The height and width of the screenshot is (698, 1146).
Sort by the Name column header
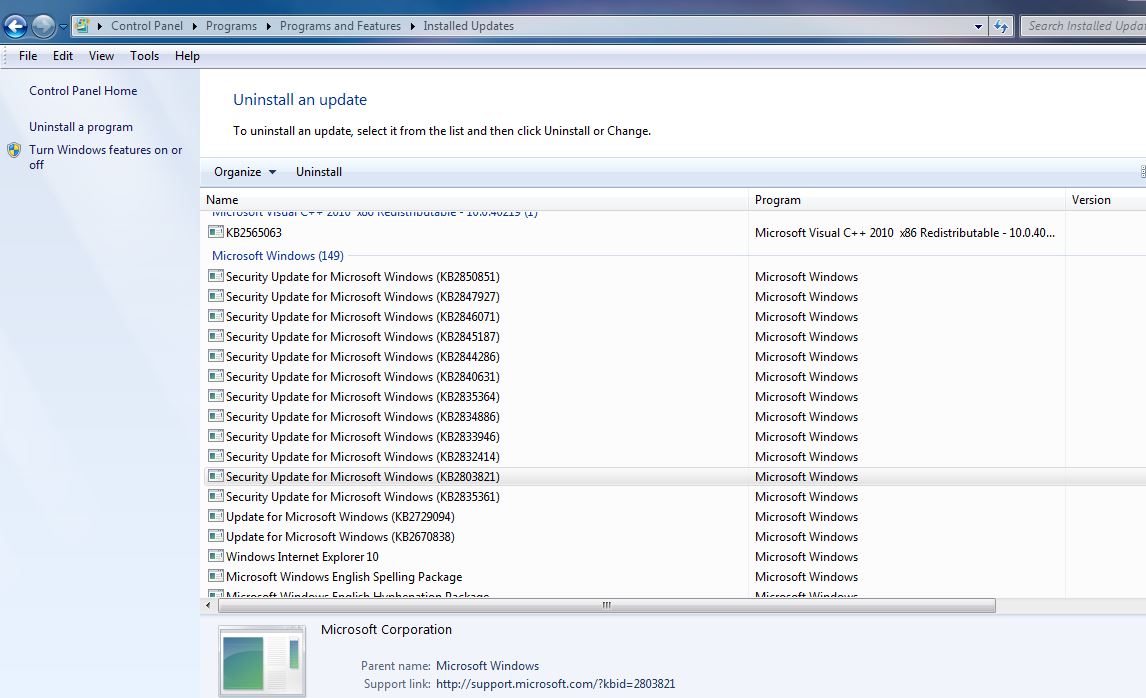(x=474, y=200)
